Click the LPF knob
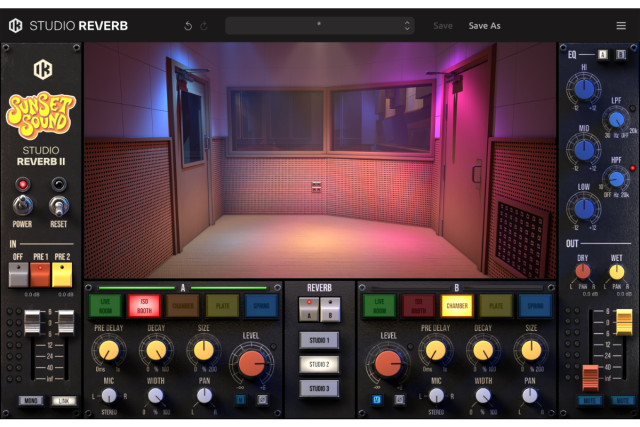Viewport: 640px width, 427px height. pyautogui.click(x=616, y=120)
